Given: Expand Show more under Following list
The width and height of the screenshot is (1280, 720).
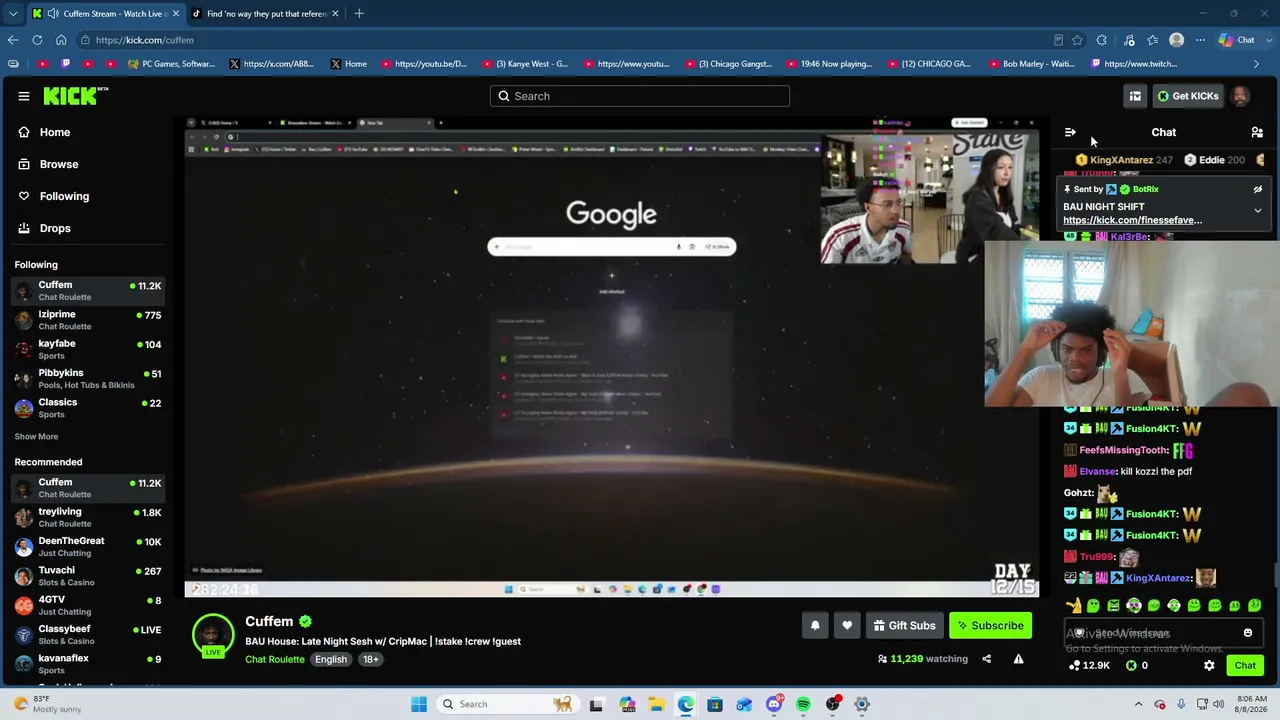Looking at the screenshot, I should tap(36, 436).
